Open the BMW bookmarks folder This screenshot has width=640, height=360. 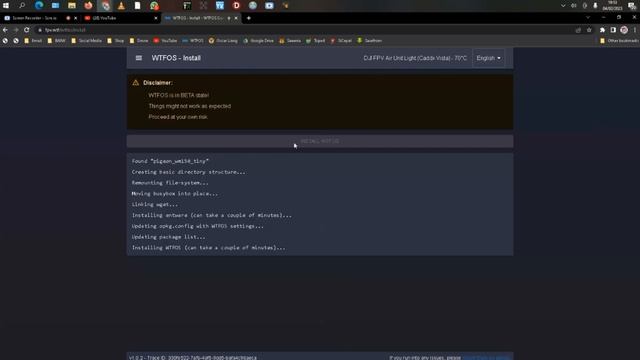56,41
